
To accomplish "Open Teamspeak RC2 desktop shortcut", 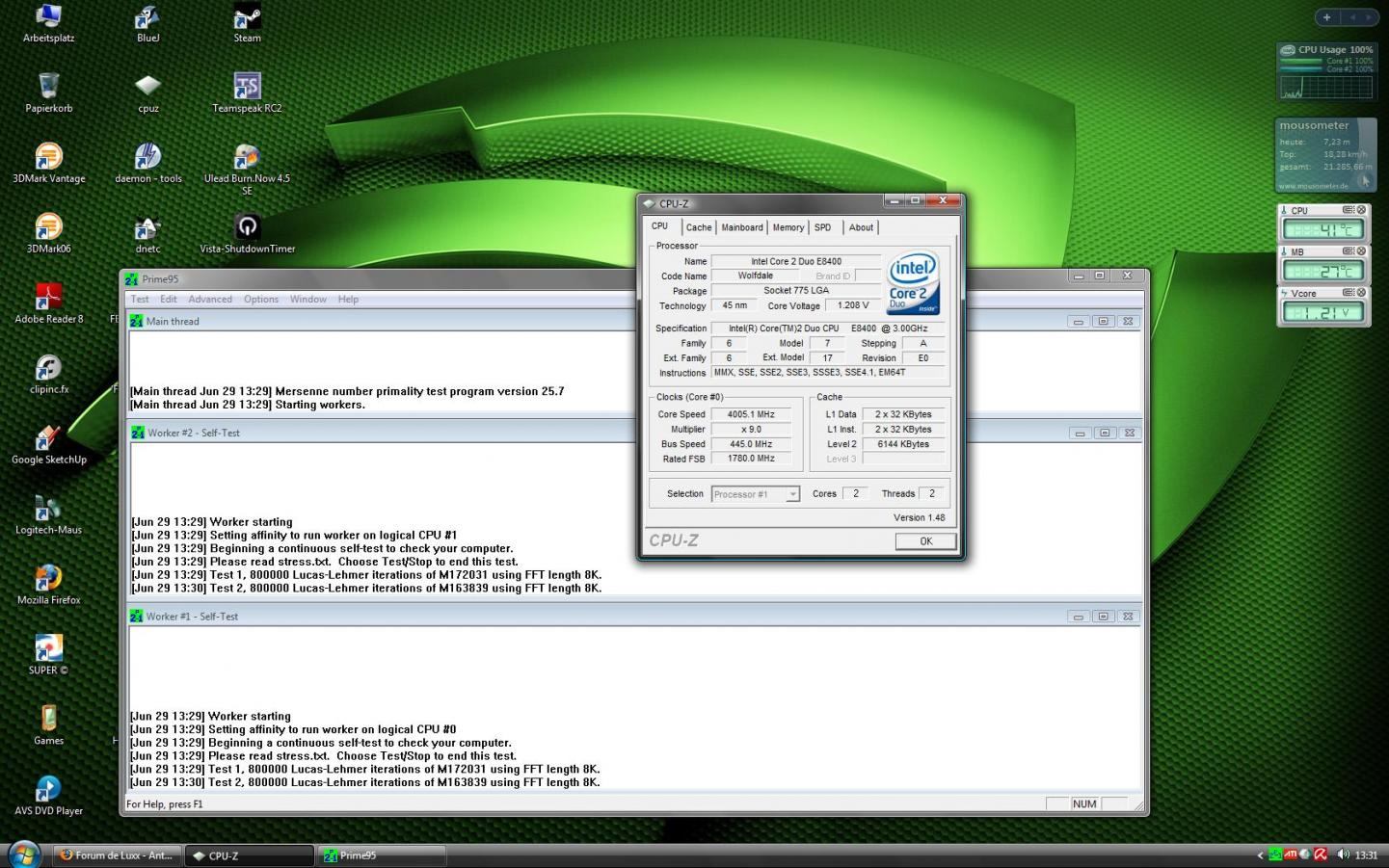I will point(247,92).
